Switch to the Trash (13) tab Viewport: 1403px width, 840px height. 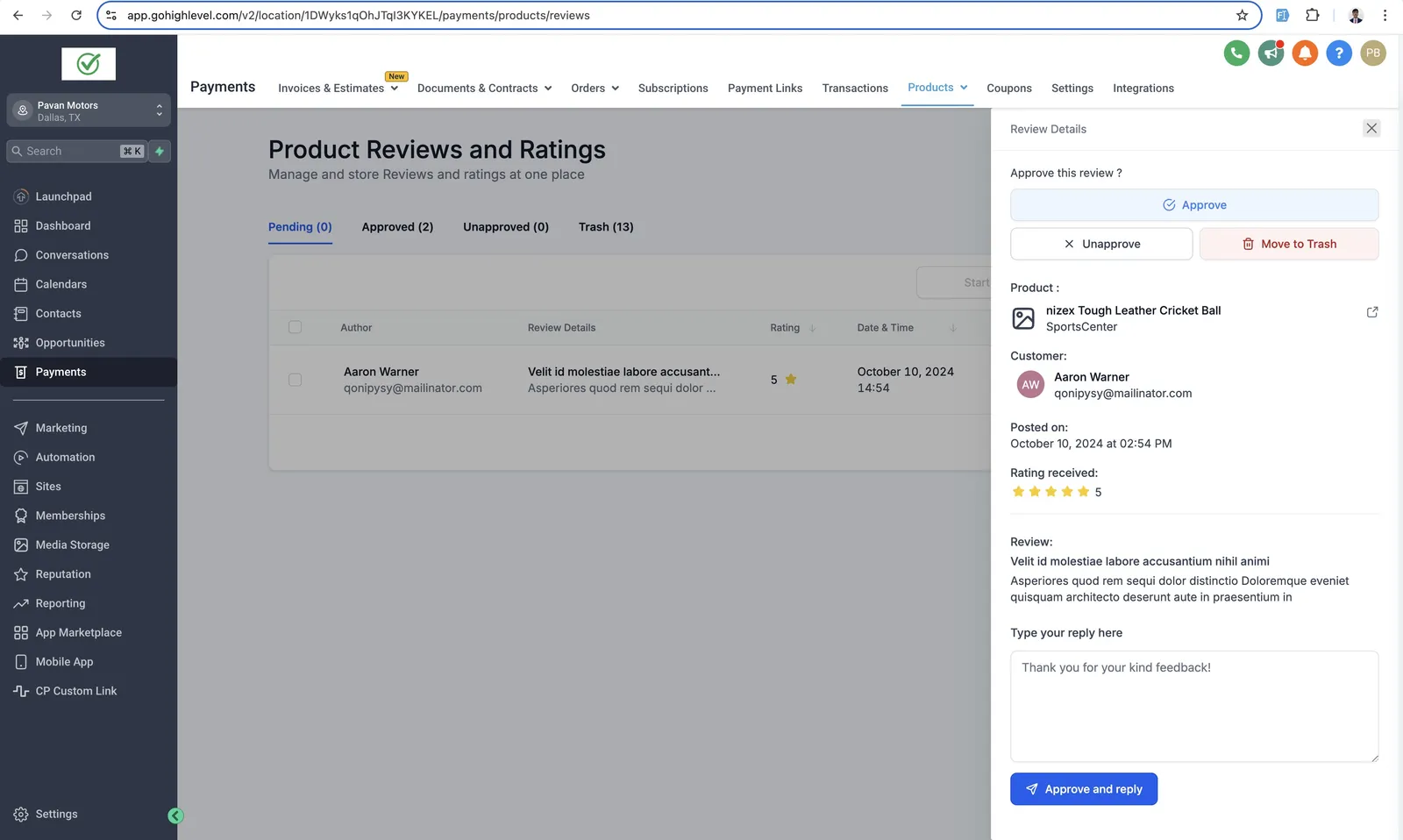coord(606,227)
